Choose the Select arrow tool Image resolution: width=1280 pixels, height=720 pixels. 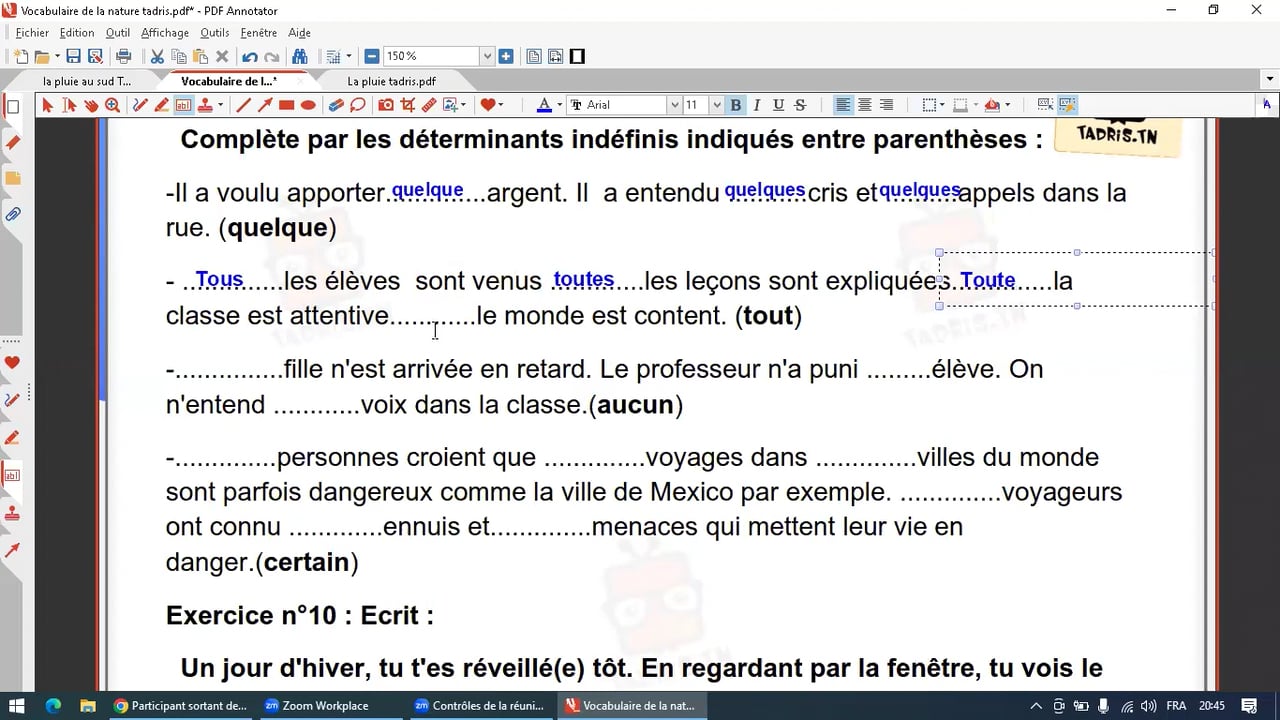pyautogui.click(x=47, y=105)
